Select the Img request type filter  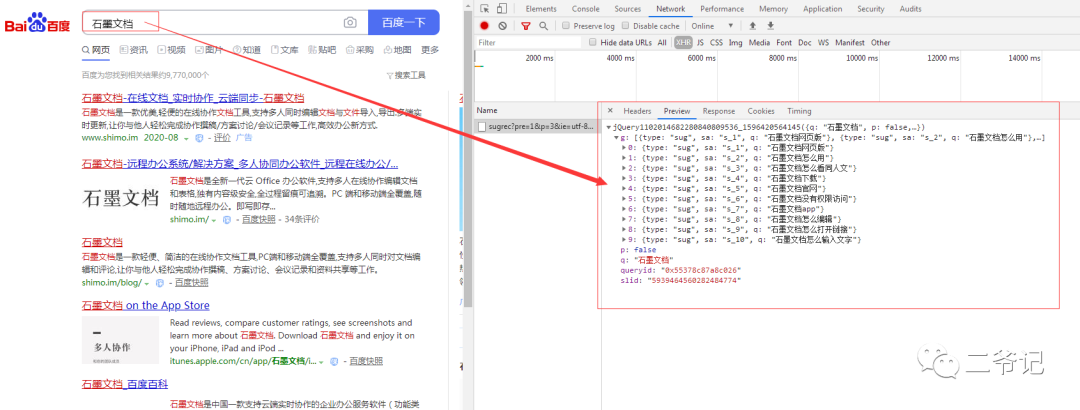[x=736, y=43]
